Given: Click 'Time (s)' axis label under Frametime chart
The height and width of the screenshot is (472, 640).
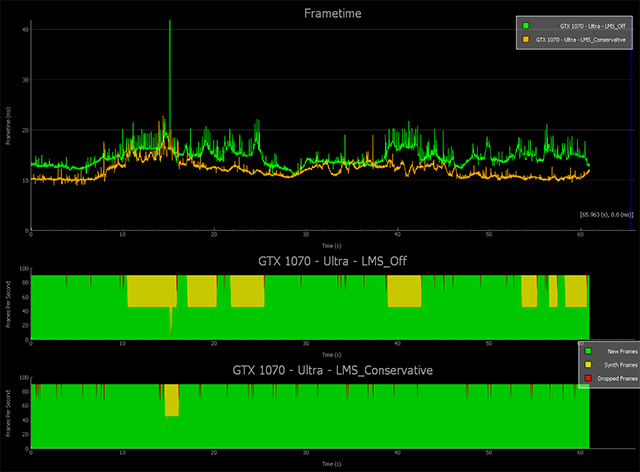Looking at the screenshot, I should coord(331,246).
